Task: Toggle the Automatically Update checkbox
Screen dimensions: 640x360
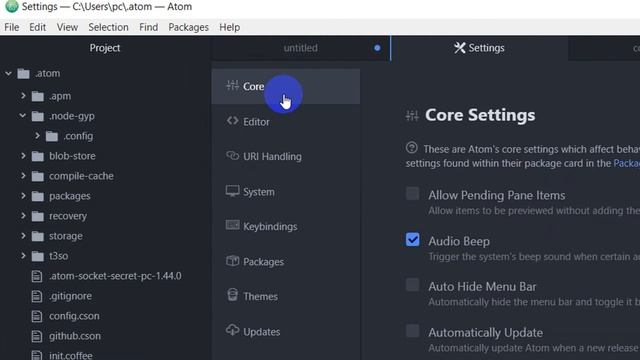Action: pyautogui.click(x=412, y=331)
